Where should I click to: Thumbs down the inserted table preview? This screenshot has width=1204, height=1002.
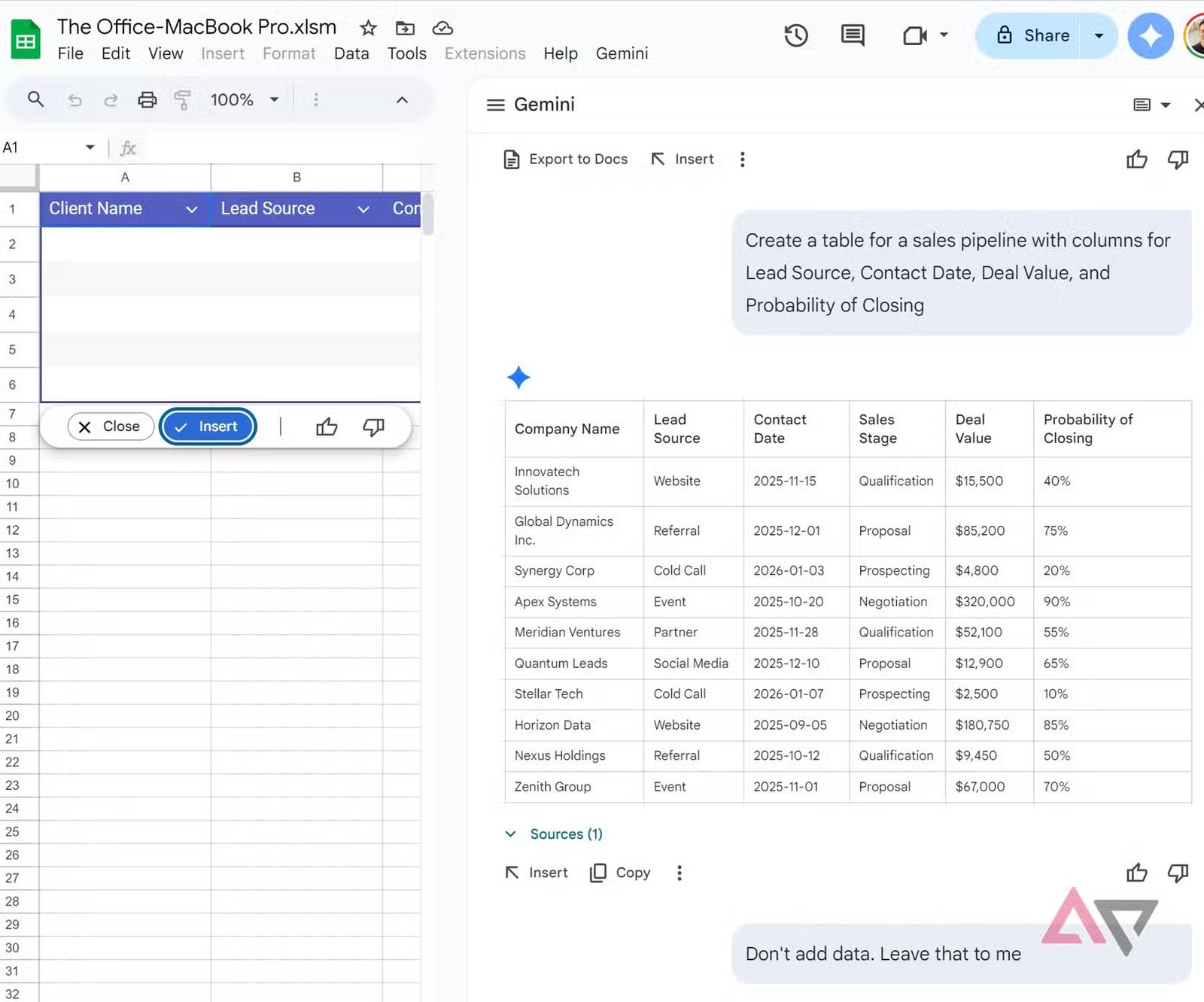click(374, 427)
